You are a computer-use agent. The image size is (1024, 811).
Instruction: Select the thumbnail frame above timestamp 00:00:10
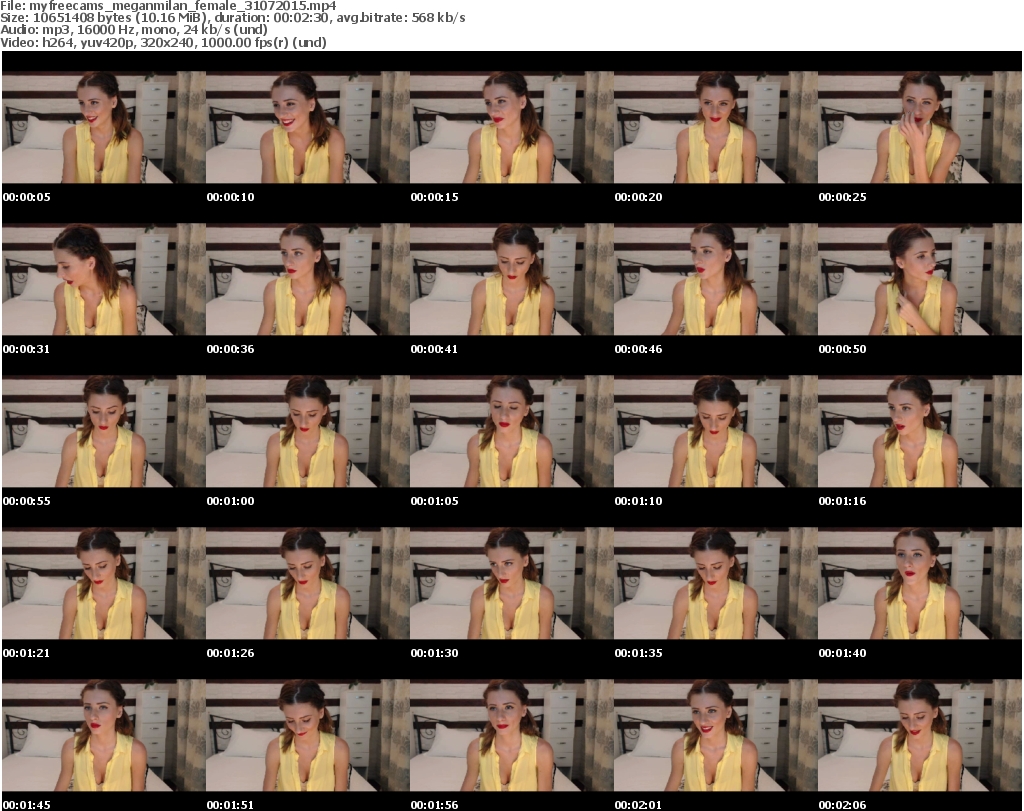click(308, 127)
